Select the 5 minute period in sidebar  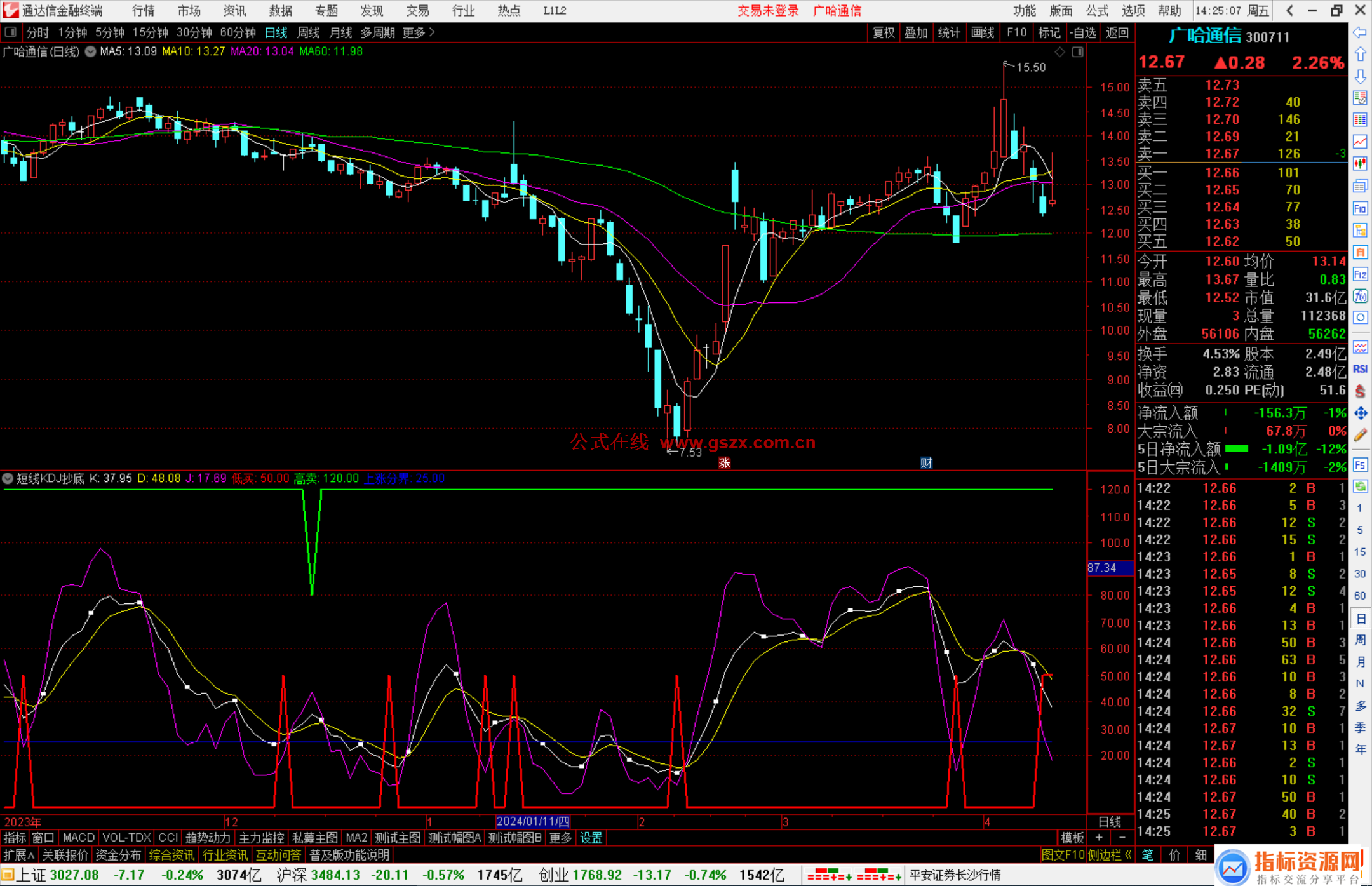coord(1360,530)
